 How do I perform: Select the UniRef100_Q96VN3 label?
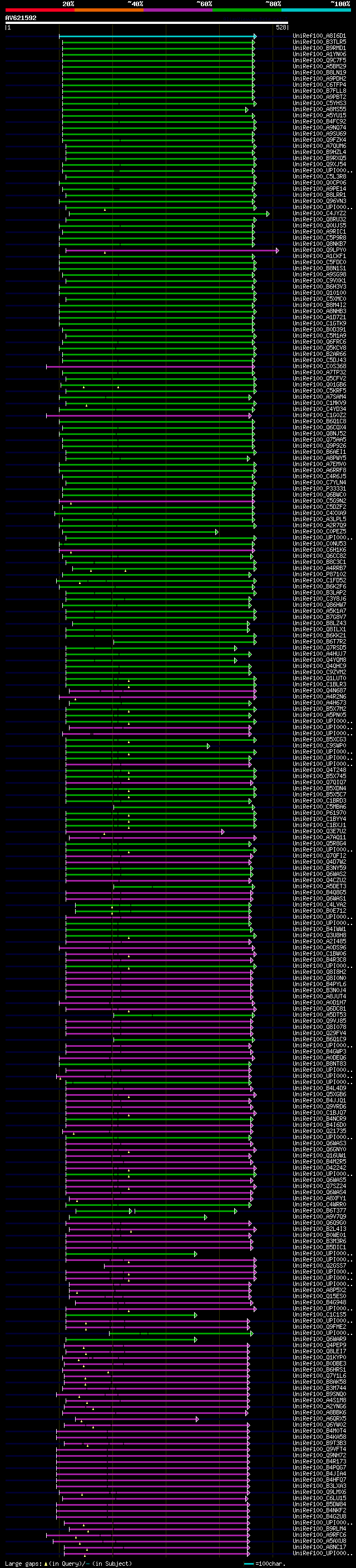click(x=319, y=201)
